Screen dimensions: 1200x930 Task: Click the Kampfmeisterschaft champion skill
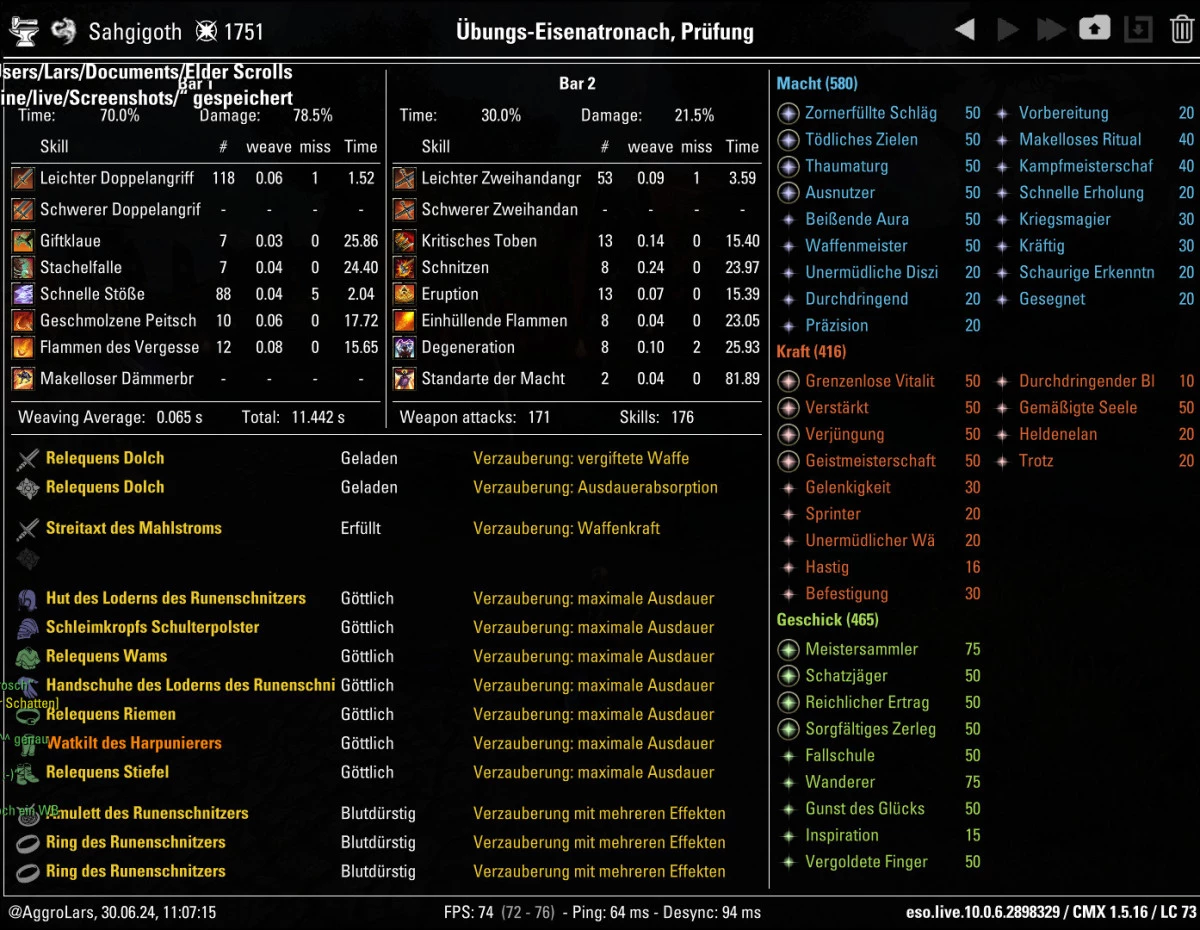click(1086, 166)
